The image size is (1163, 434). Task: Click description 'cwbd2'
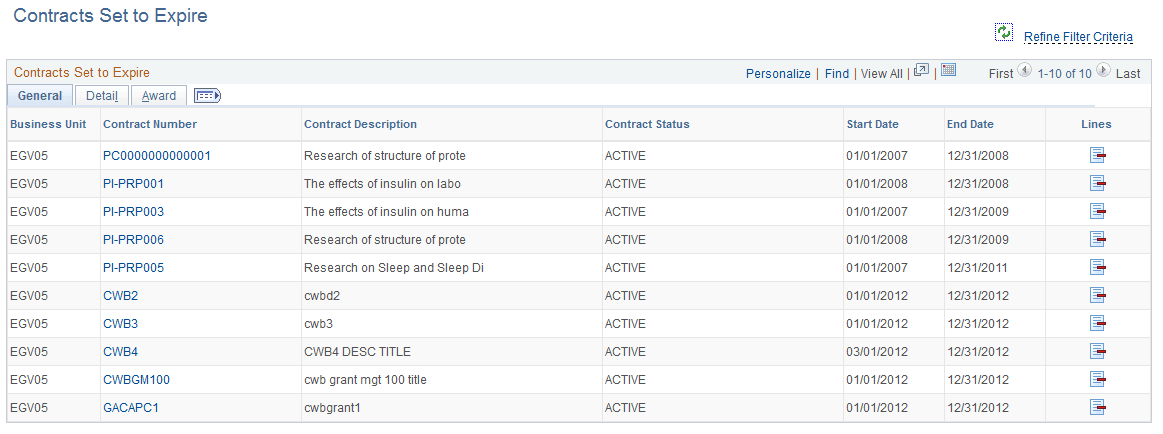[322, 296]
